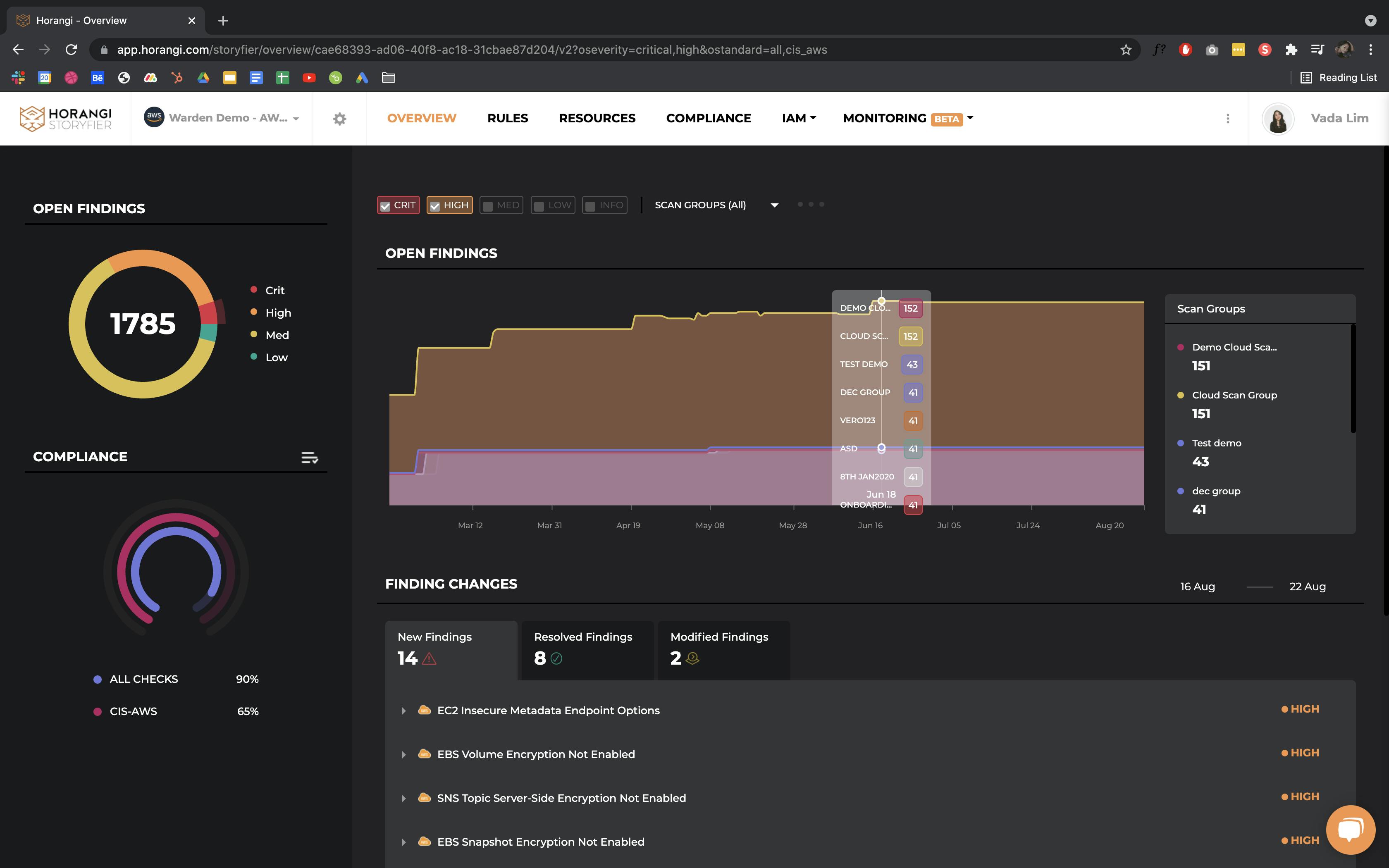Click the Med legend color dot
The height and width of the screenshot is (868, 1389).
point(254,334)
